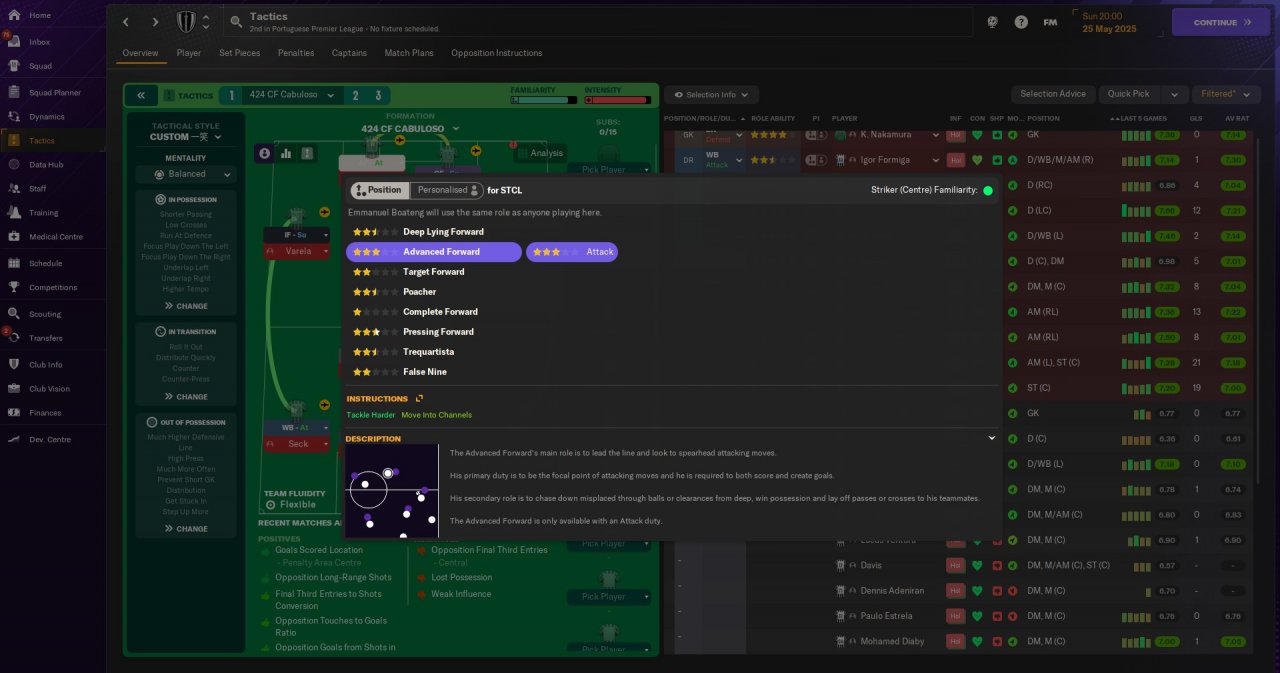Open Club Vision in the sidebar
Viewport: 1280px width, 673px height.
pos(49,388)
